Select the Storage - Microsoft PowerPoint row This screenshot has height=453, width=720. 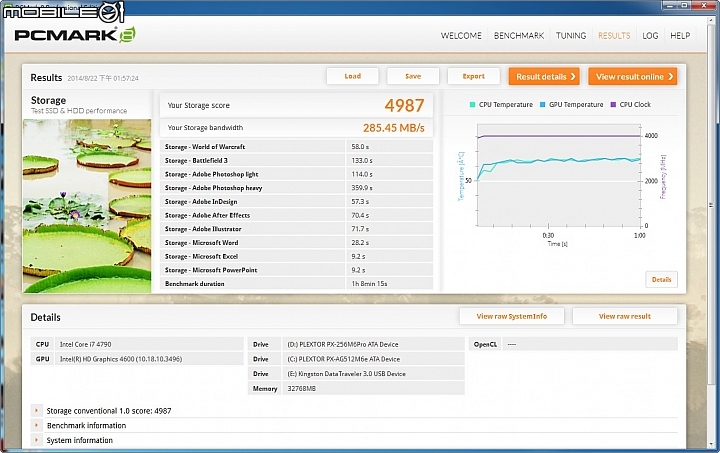click(x=296, y=270)
